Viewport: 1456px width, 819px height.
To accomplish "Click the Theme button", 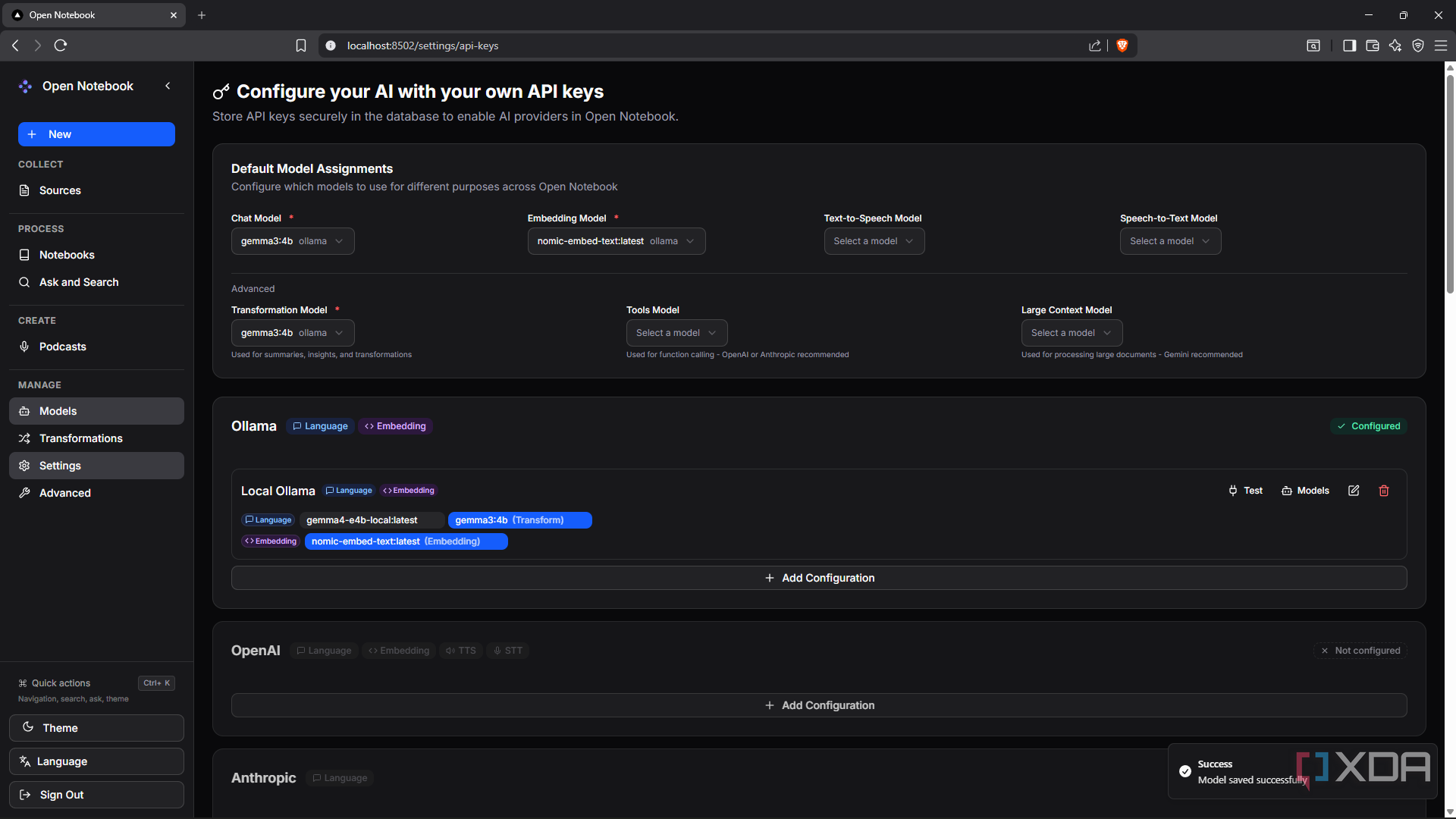I will pyautogui.click(x=96, y=728).
